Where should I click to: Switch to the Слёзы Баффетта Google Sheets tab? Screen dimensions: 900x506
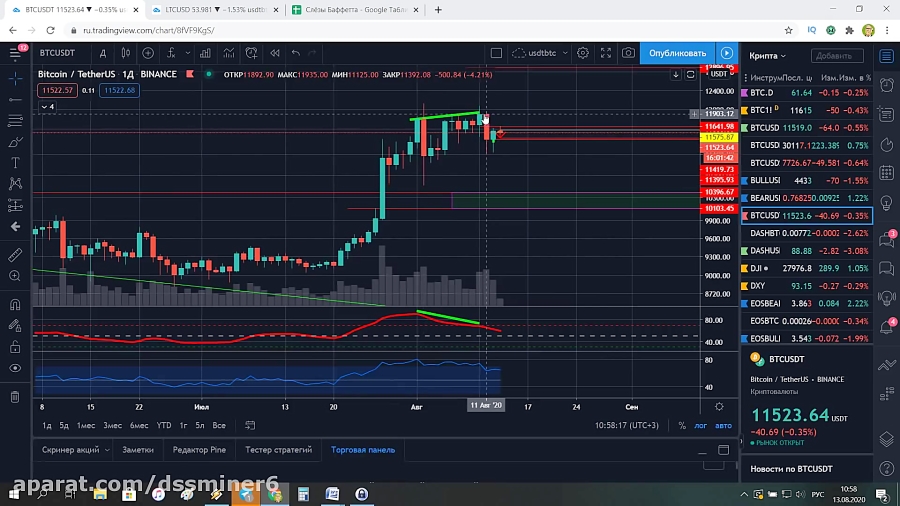pyautogui.click(x=356, y=10)
